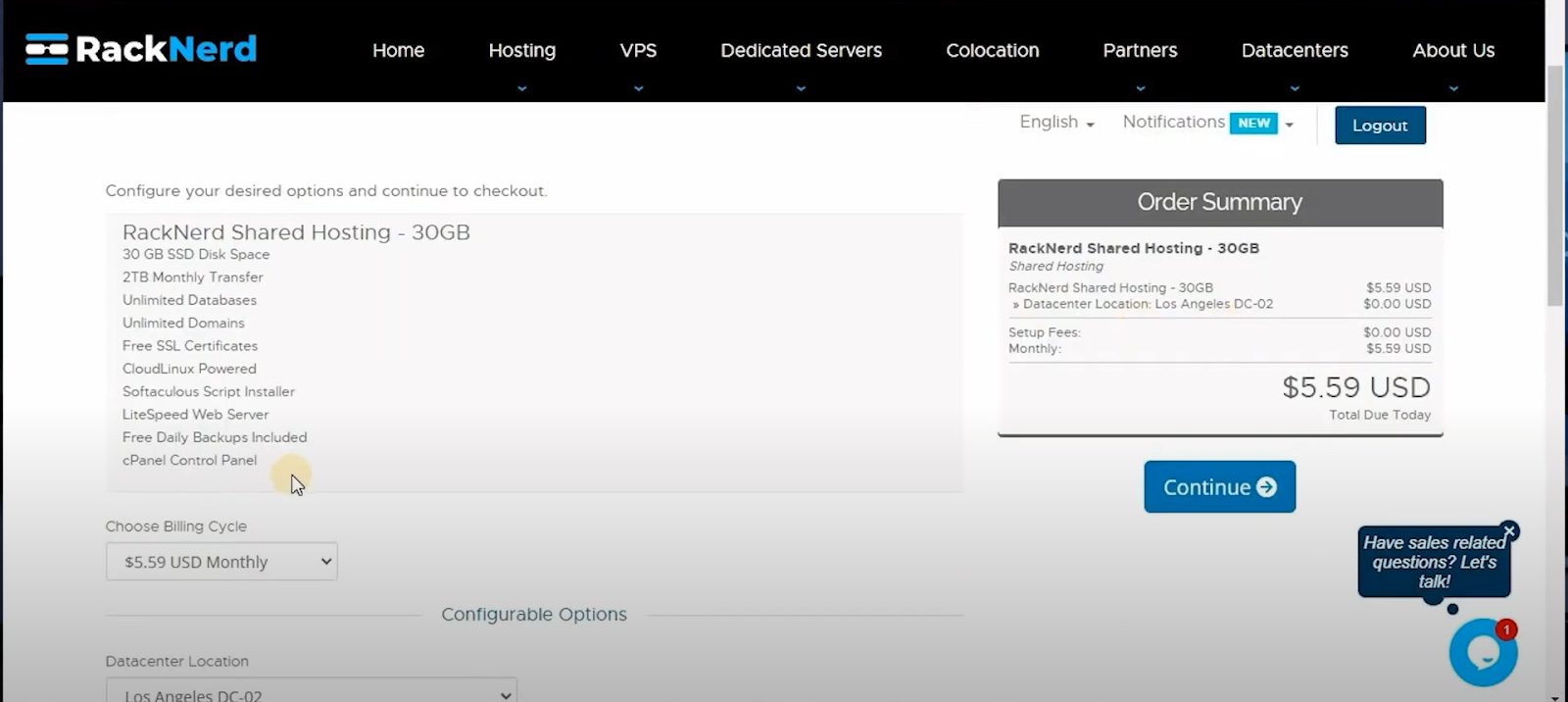Click 'CloudLinux Powered' text
Image resolution: width=1568 pixels, height=702 pixels.
[189, 369]
